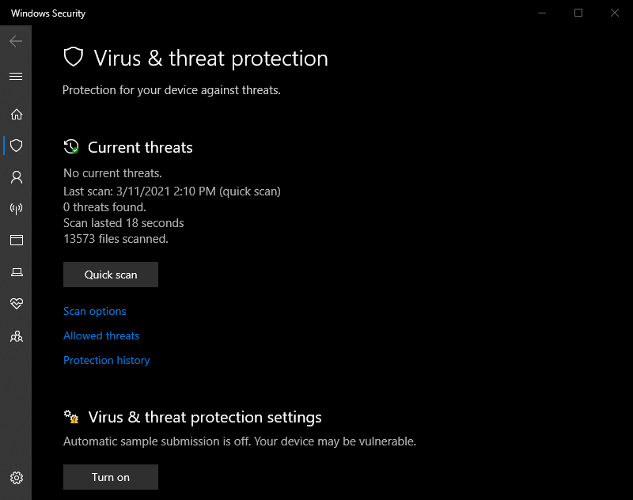Click the protection settings gears warning icon
The image size is (633, 500).
(71, 417)
